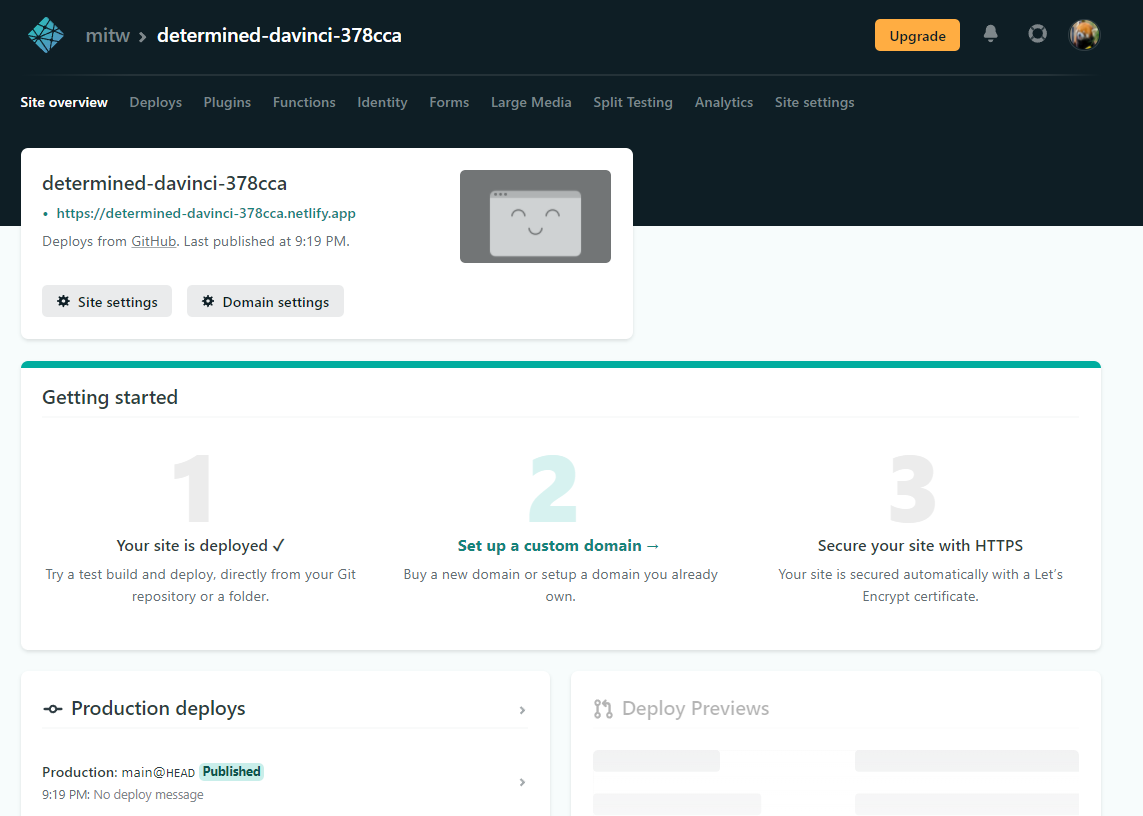The height and width of the screenshot is (816, 1143).
Task: Click the Site settings gear button
Action: [x=107, y=301]
